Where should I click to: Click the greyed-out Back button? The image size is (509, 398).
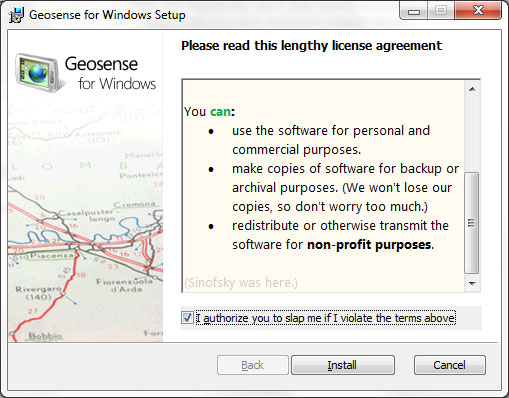[252, 365]
